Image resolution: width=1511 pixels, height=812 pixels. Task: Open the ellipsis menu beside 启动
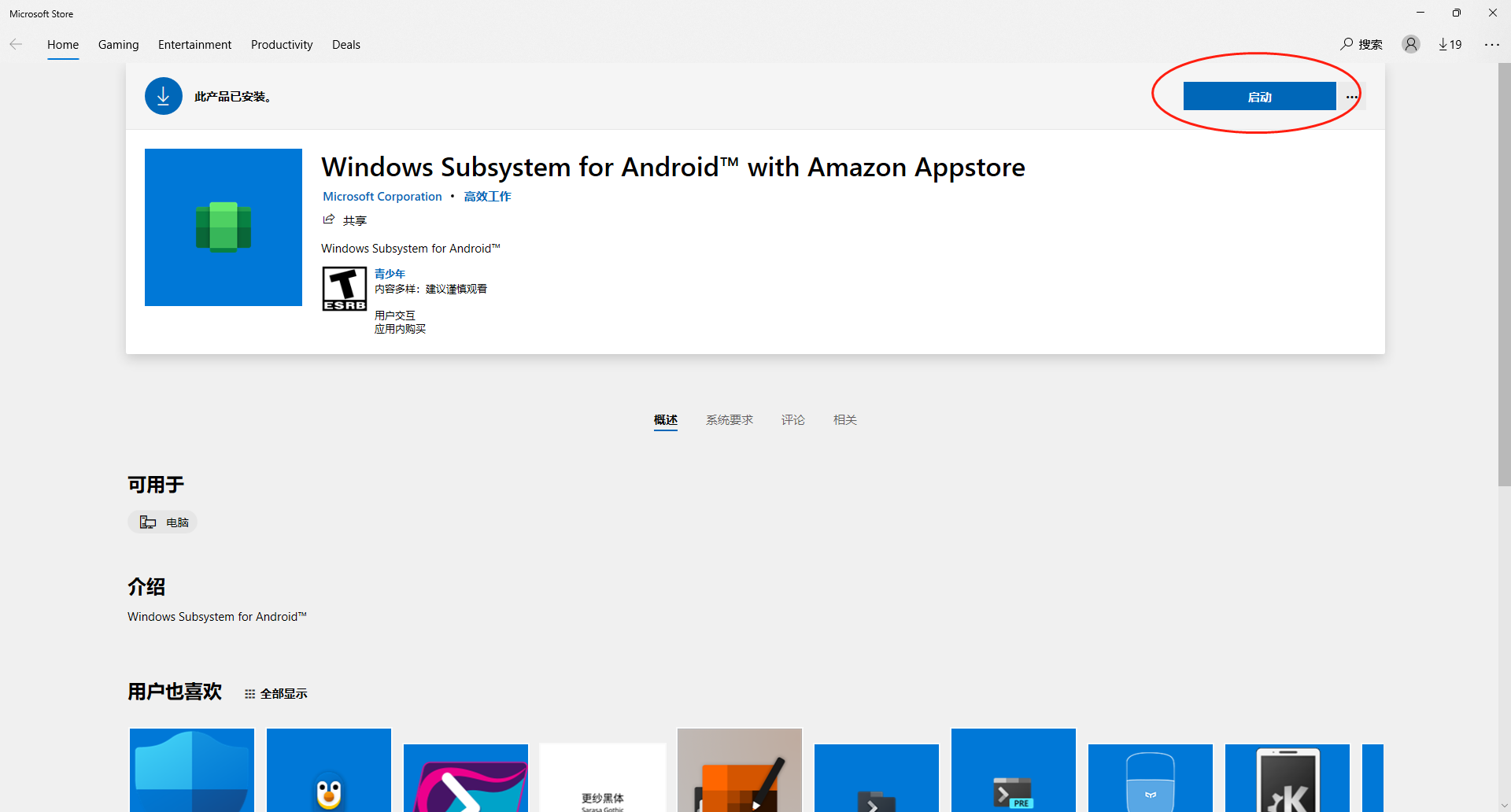pyautogui.click(x=1351, y=96)
